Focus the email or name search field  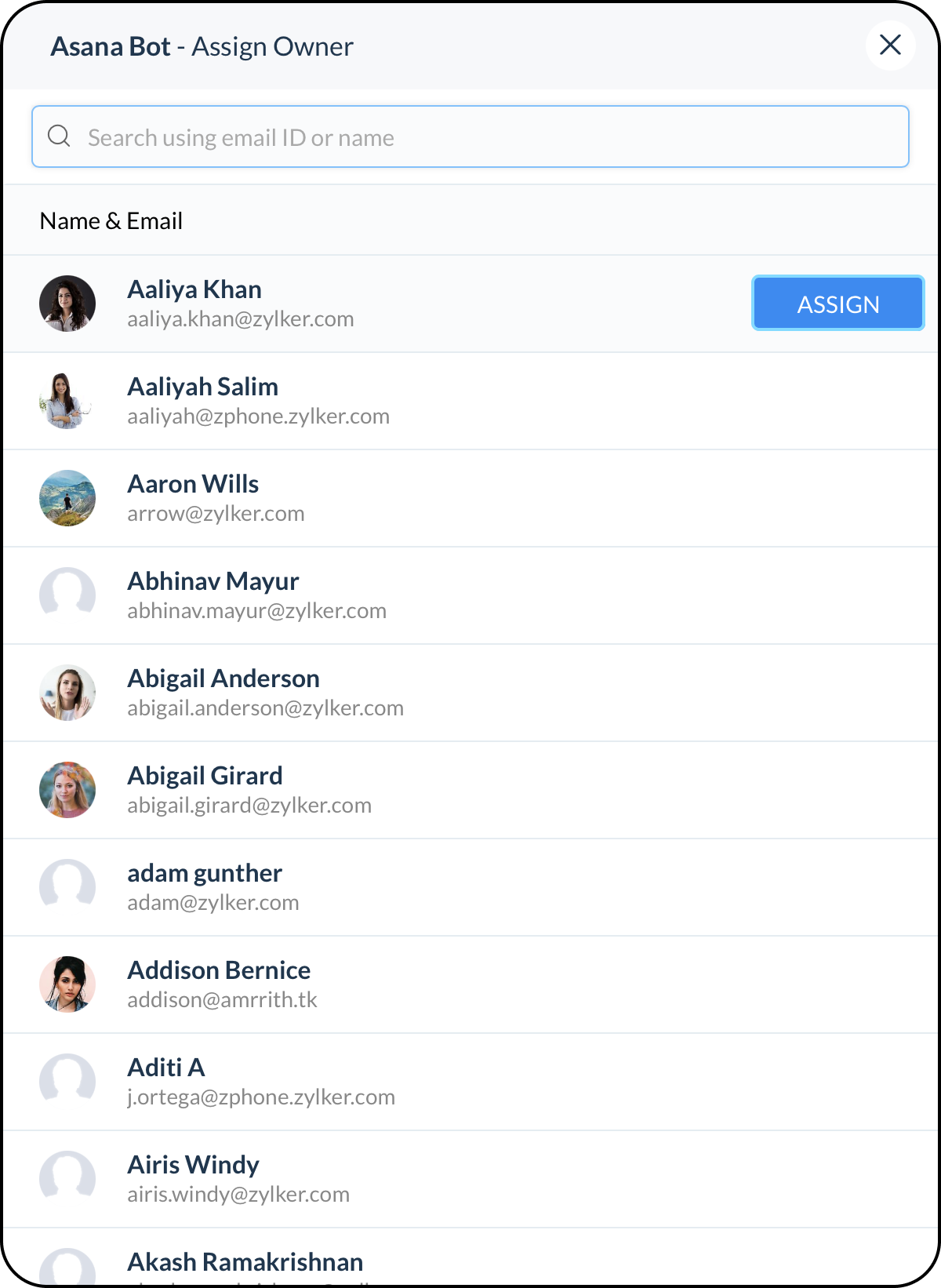point(470,136)
